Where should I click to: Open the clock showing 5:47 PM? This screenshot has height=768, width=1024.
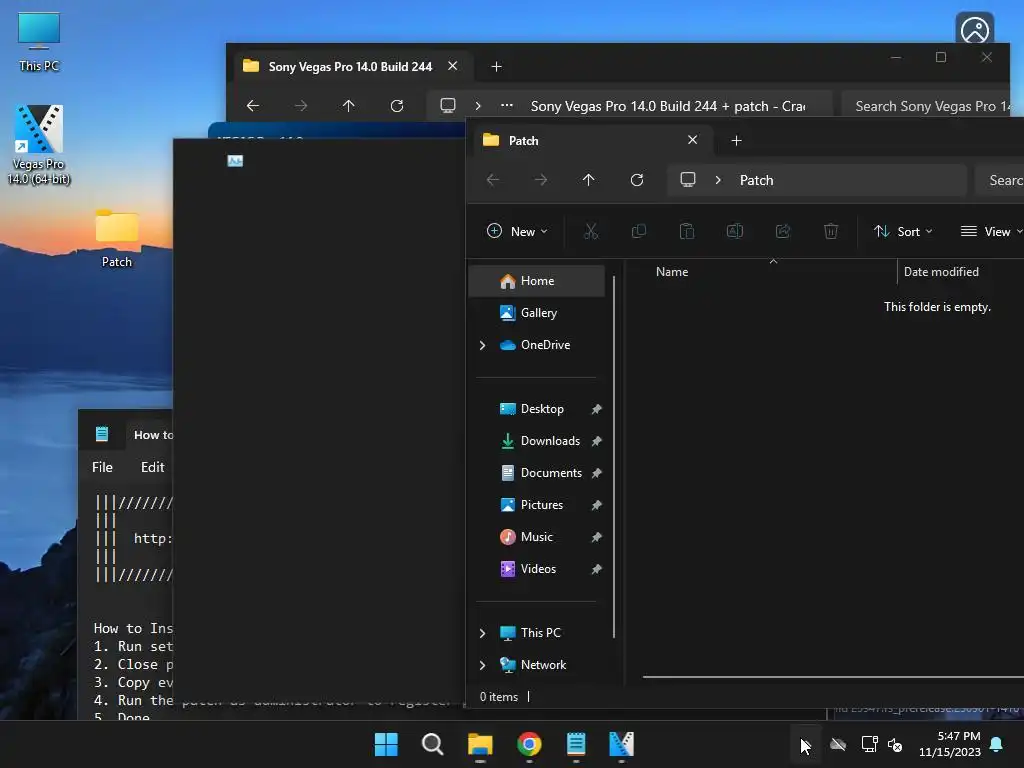coord(950,744)
